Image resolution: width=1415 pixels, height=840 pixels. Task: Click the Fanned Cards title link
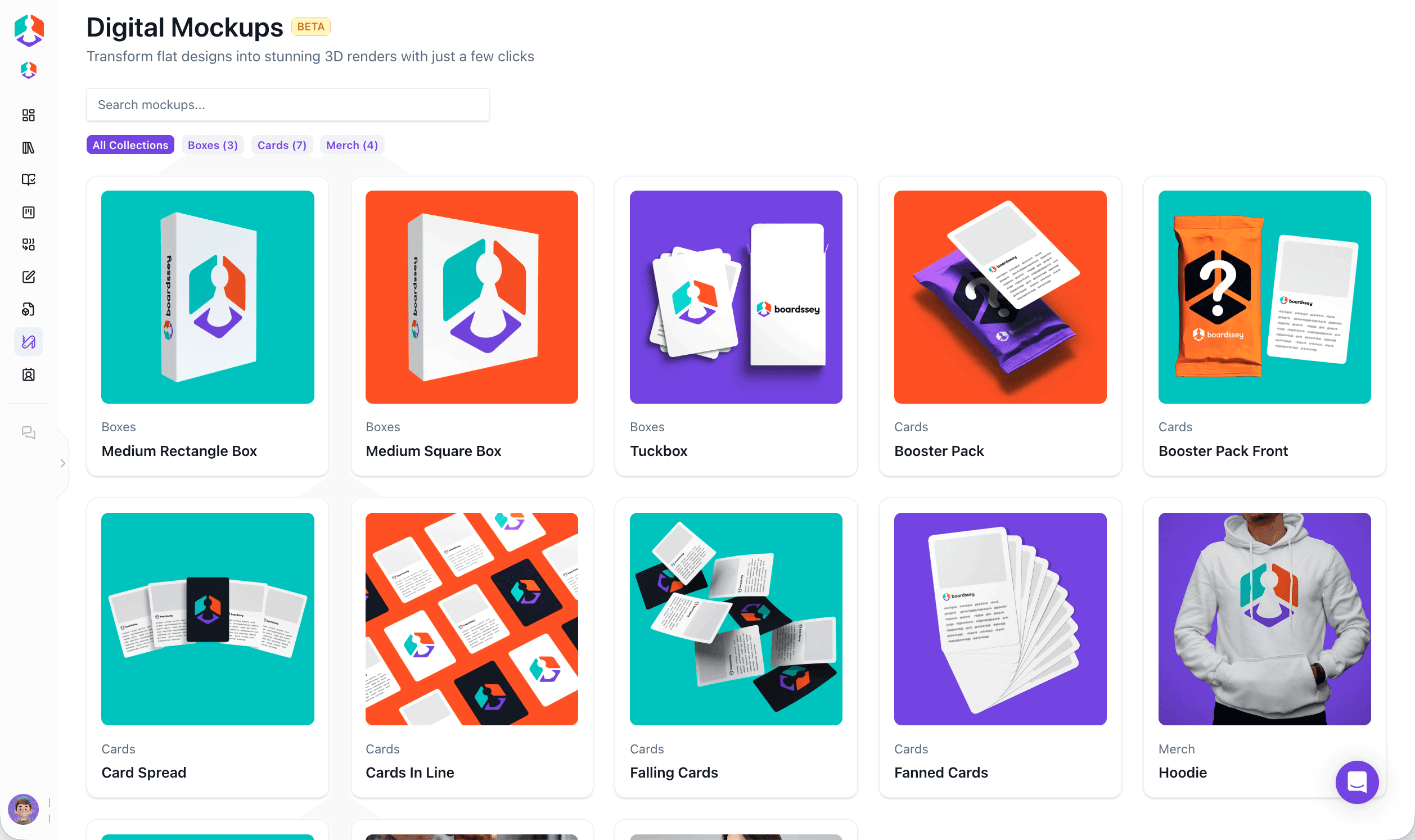[x=941, y=773]
